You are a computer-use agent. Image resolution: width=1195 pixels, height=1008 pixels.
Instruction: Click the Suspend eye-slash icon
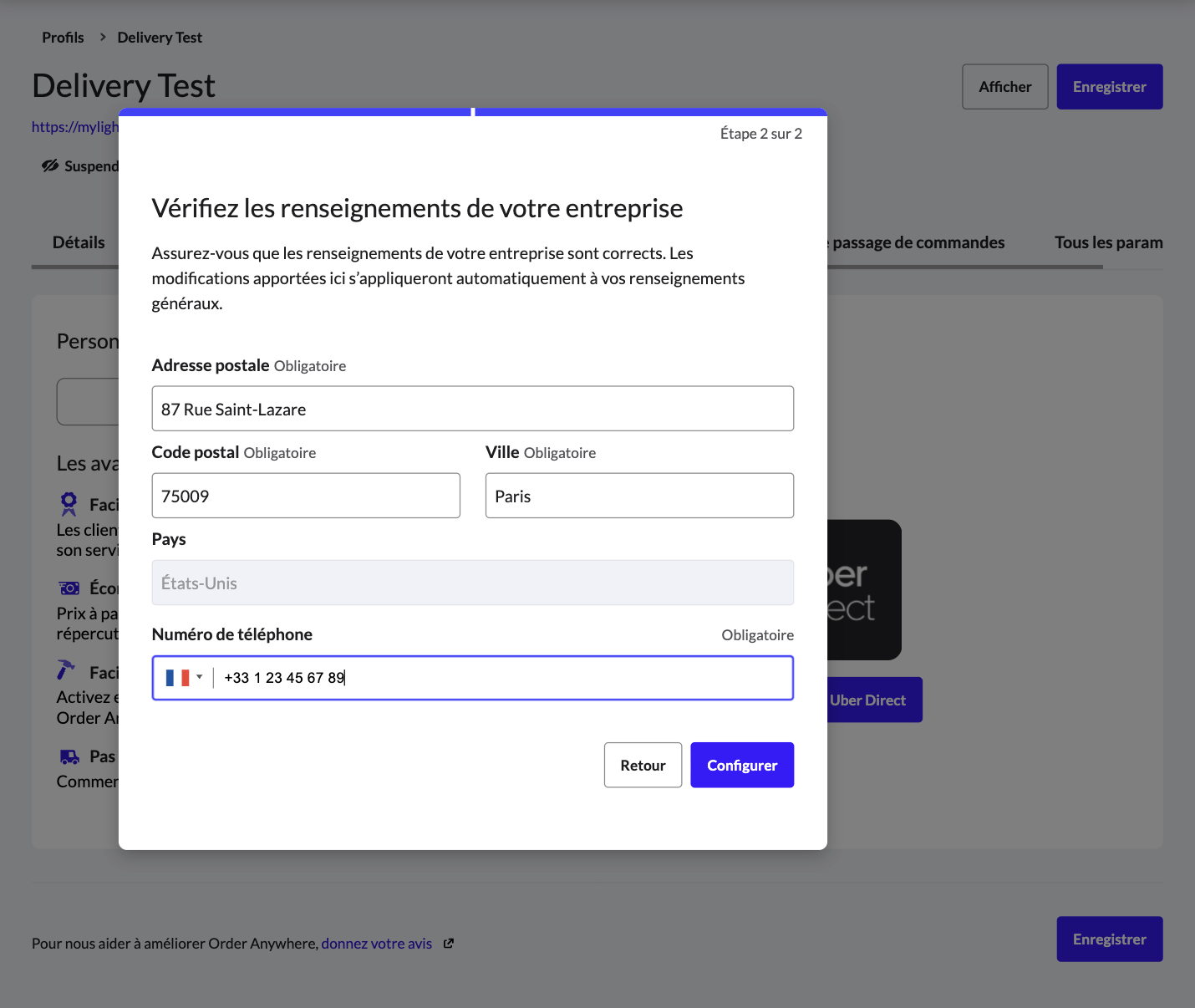pos(50,165)
